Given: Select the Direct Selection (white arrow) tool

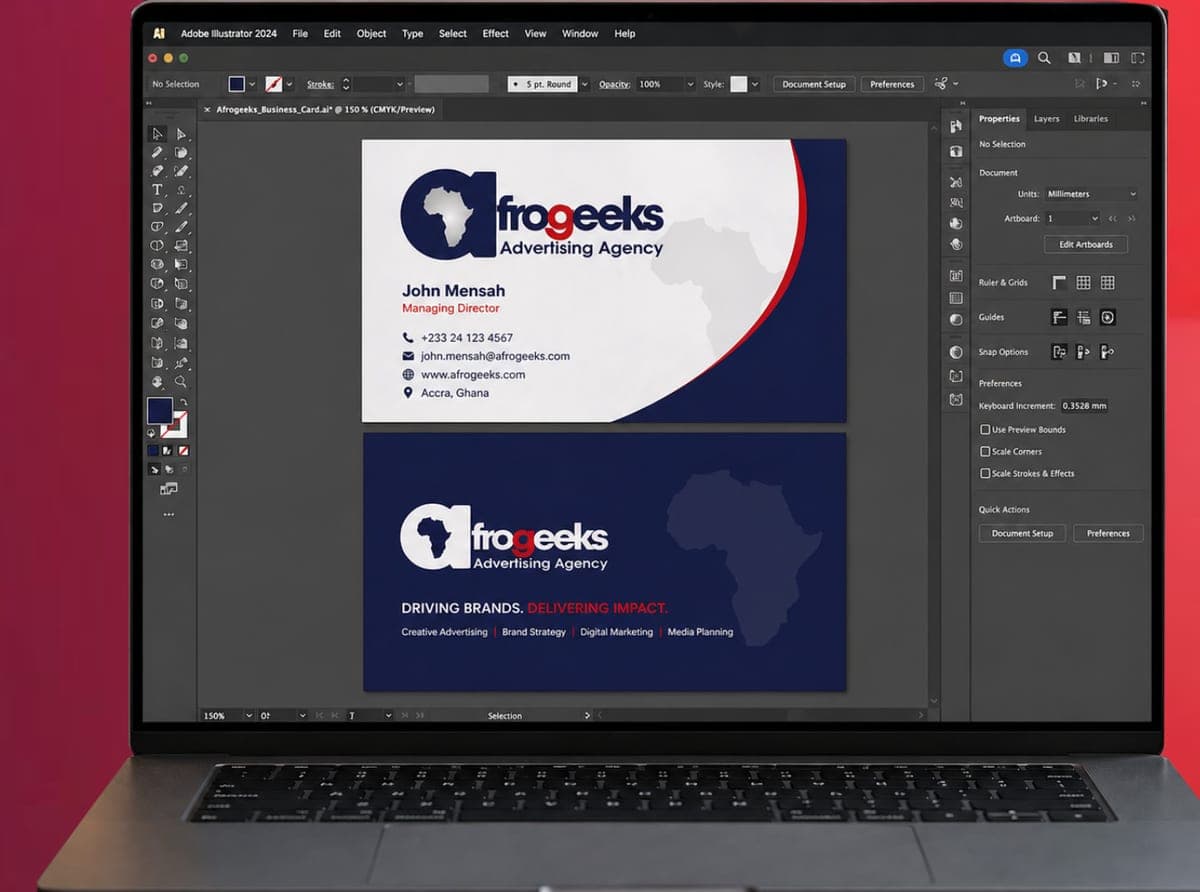Looking at the screenshot, I should pos(181,134).
